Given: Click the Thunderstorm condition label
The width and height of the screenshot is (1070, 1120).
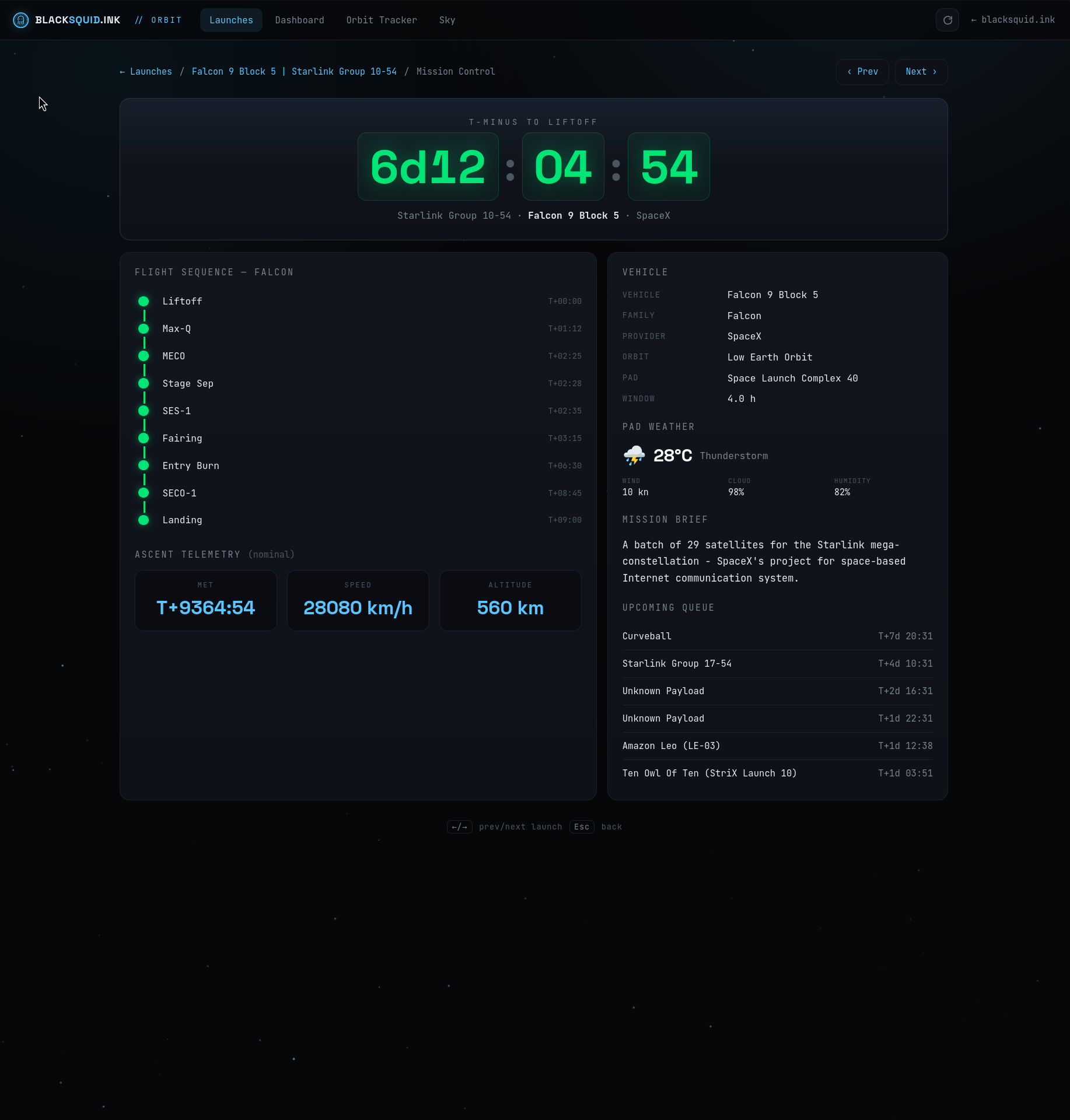Looking at the screenshot, I should coord(734,456).
